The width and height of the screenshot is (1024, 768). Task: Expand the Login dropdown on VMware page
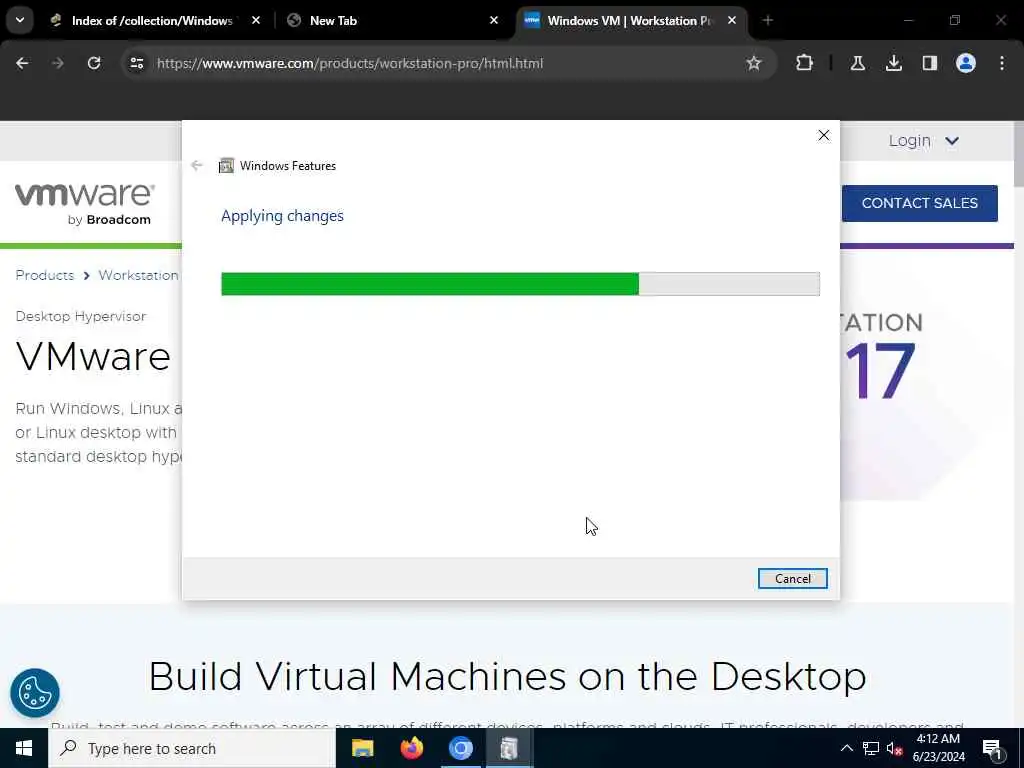pyautogui.click(x=923, y=141)
